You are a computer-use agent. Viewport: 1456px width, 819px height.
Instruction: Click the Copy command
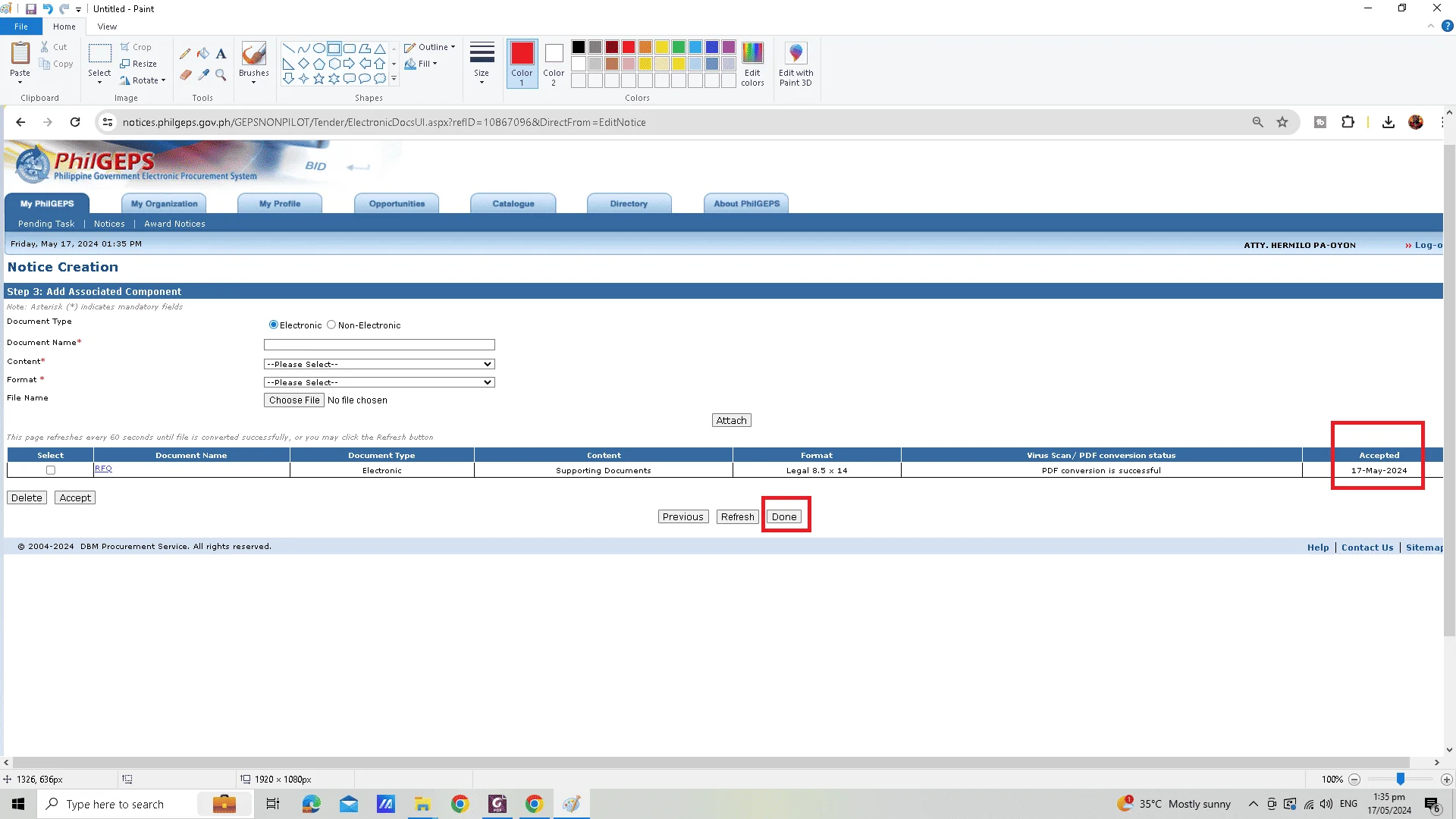[x=57, y=64]
